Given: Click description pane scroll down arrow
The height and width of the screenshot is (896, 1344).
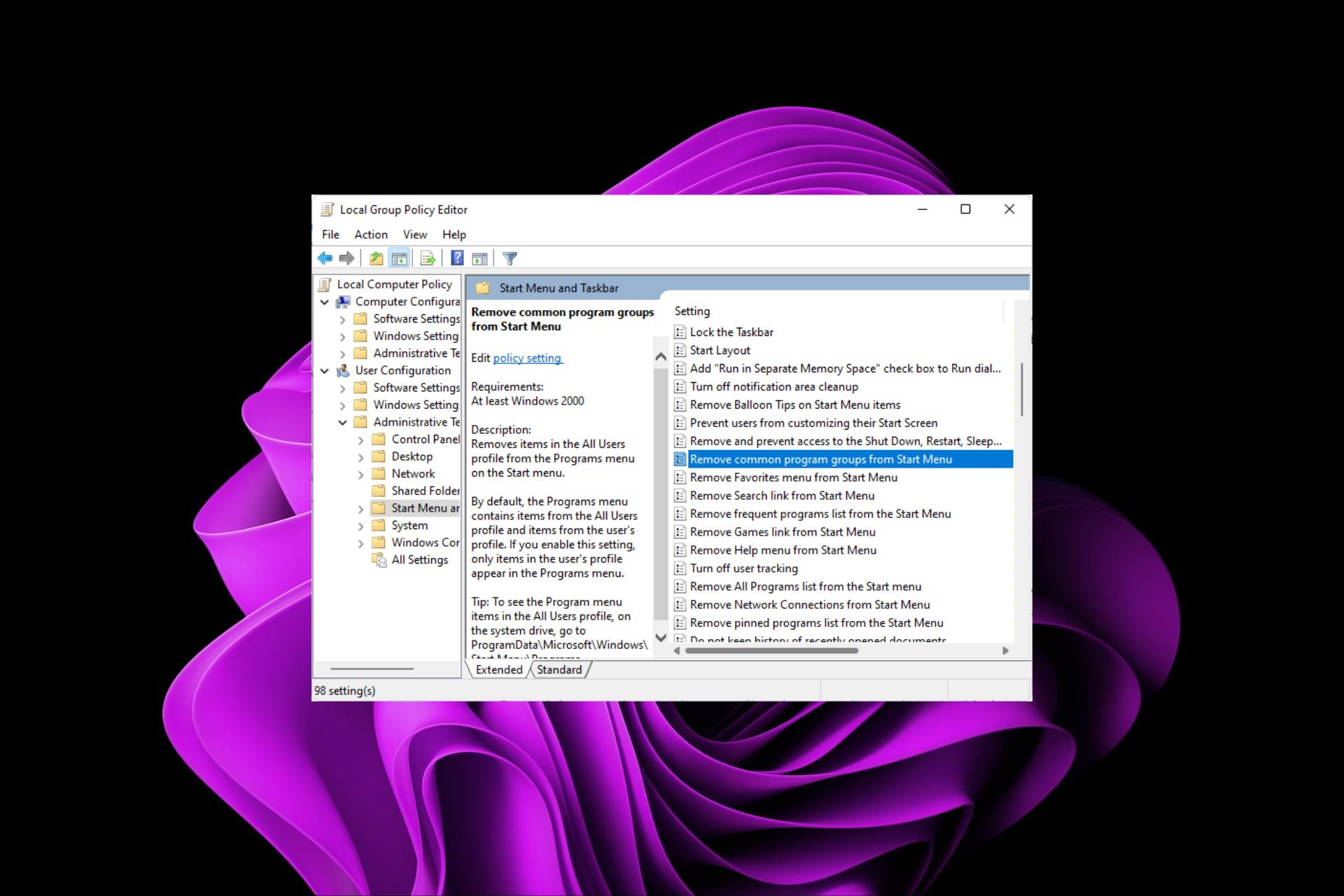Looking at the screenshot, I should click(x=660, y=638).
